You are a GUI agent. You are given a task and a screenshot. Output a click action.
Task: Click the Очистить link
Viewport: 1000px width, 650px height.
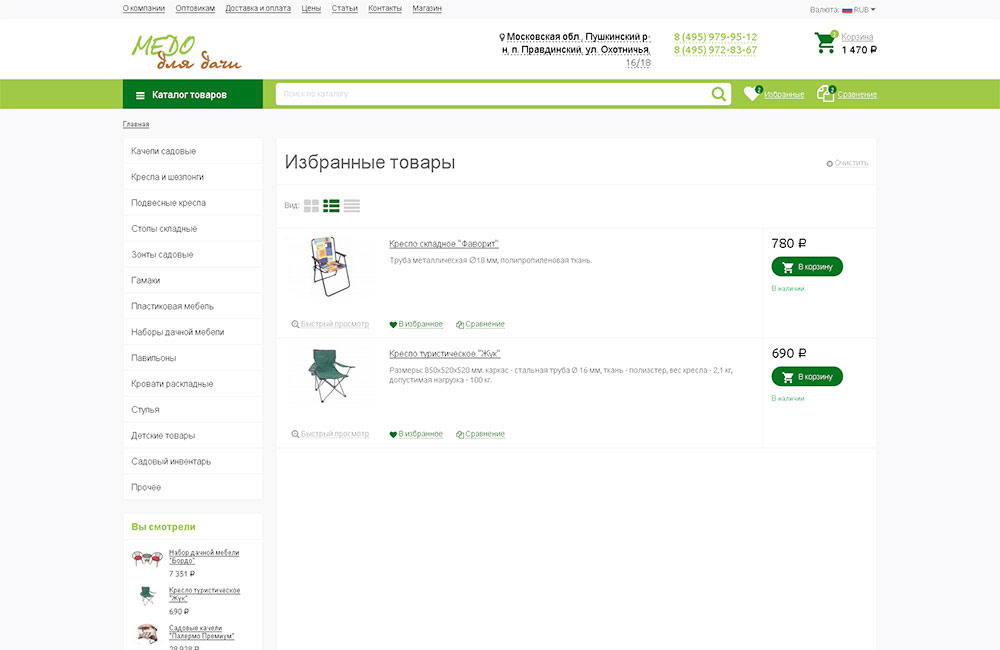[851, 163]
